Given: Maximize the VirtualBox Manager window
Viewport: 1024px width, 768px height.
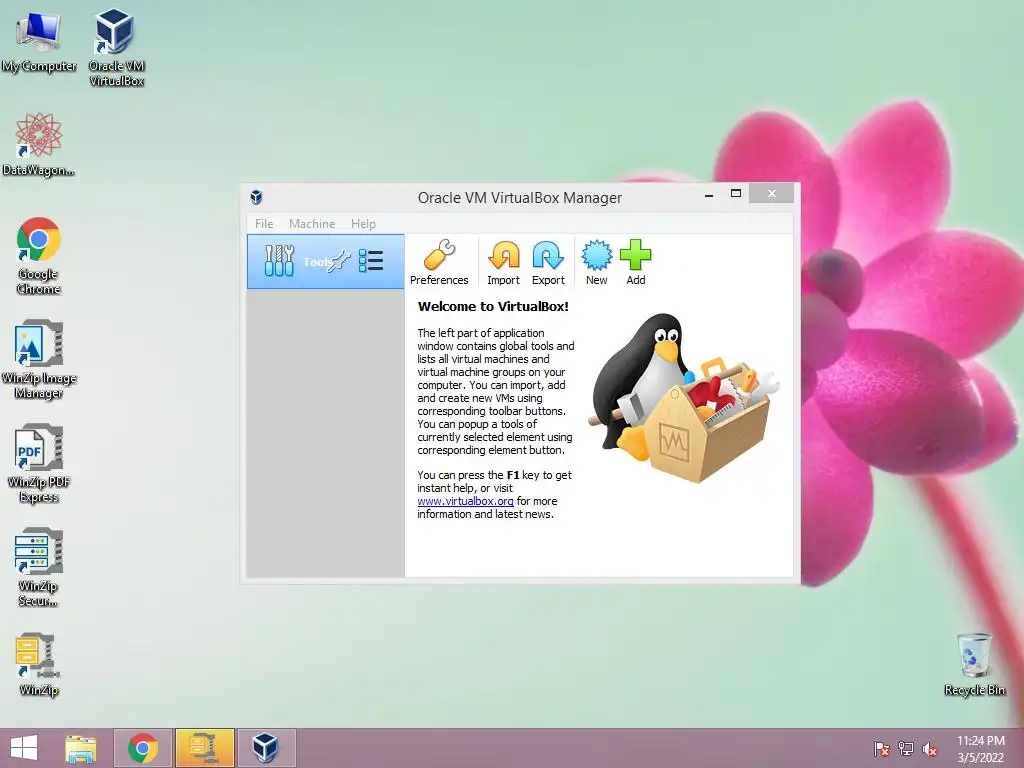Looking at the screenshot, I should click(736, 193).
